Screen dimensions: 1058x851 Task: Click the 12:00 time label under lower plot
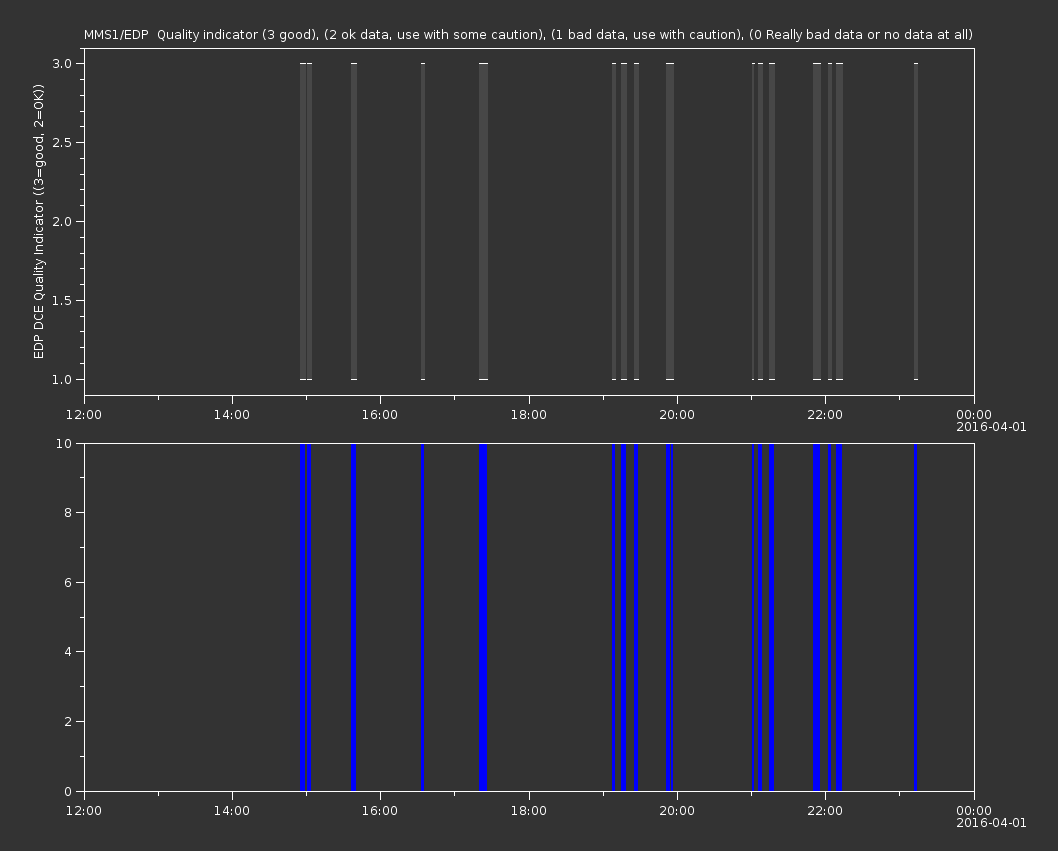point(84,811)
